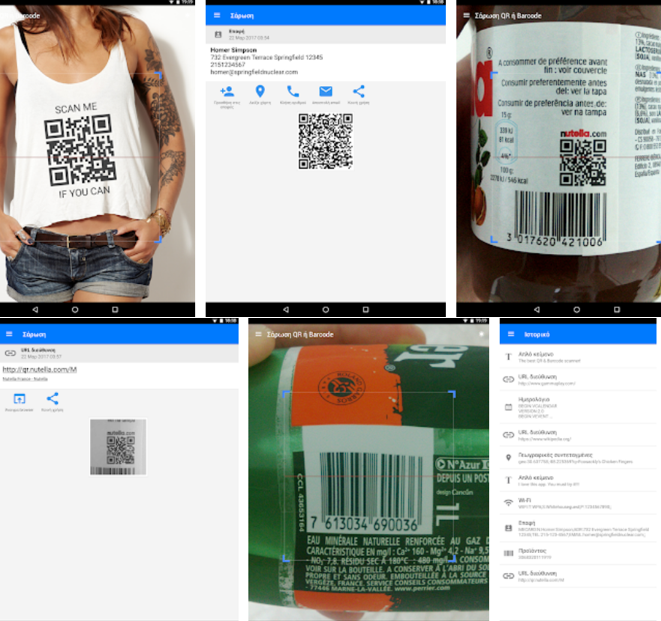Click address '732 Evergreen Terrace Springfield 12345'

coord(266,57)
